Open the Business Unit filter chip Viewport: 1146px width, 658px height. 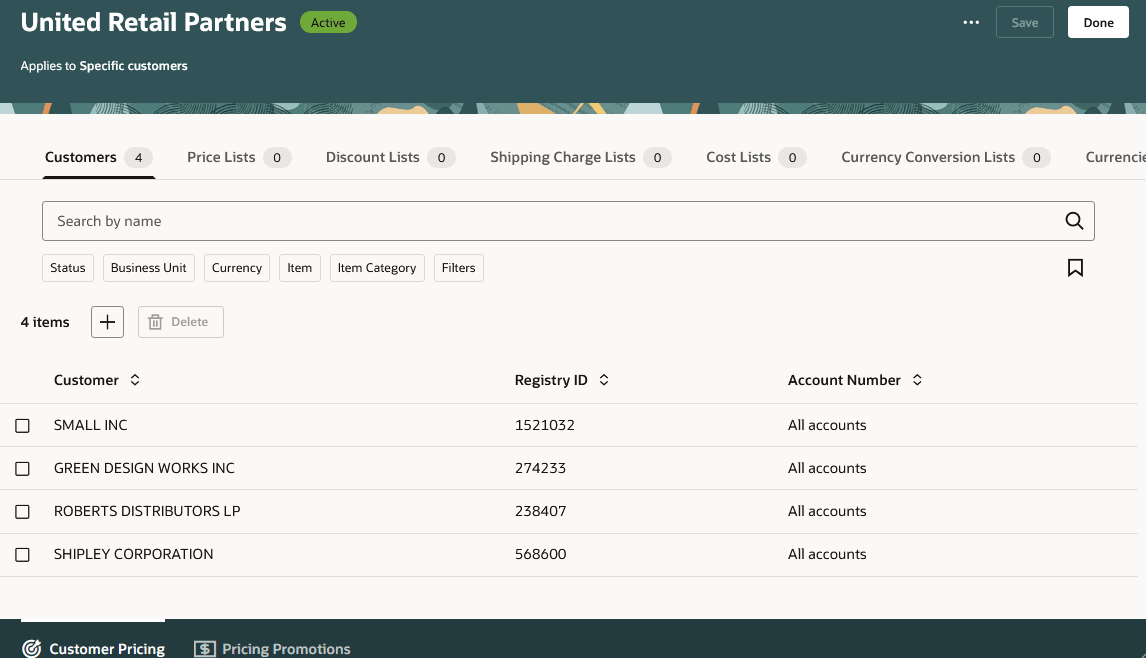pos(148,268)
